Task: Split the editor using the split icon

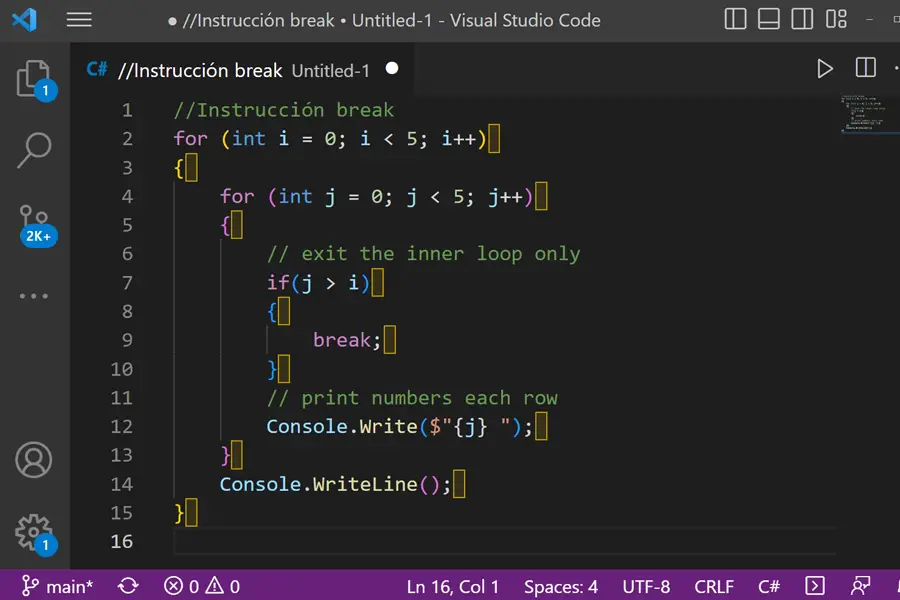Action: coord(863,68)
